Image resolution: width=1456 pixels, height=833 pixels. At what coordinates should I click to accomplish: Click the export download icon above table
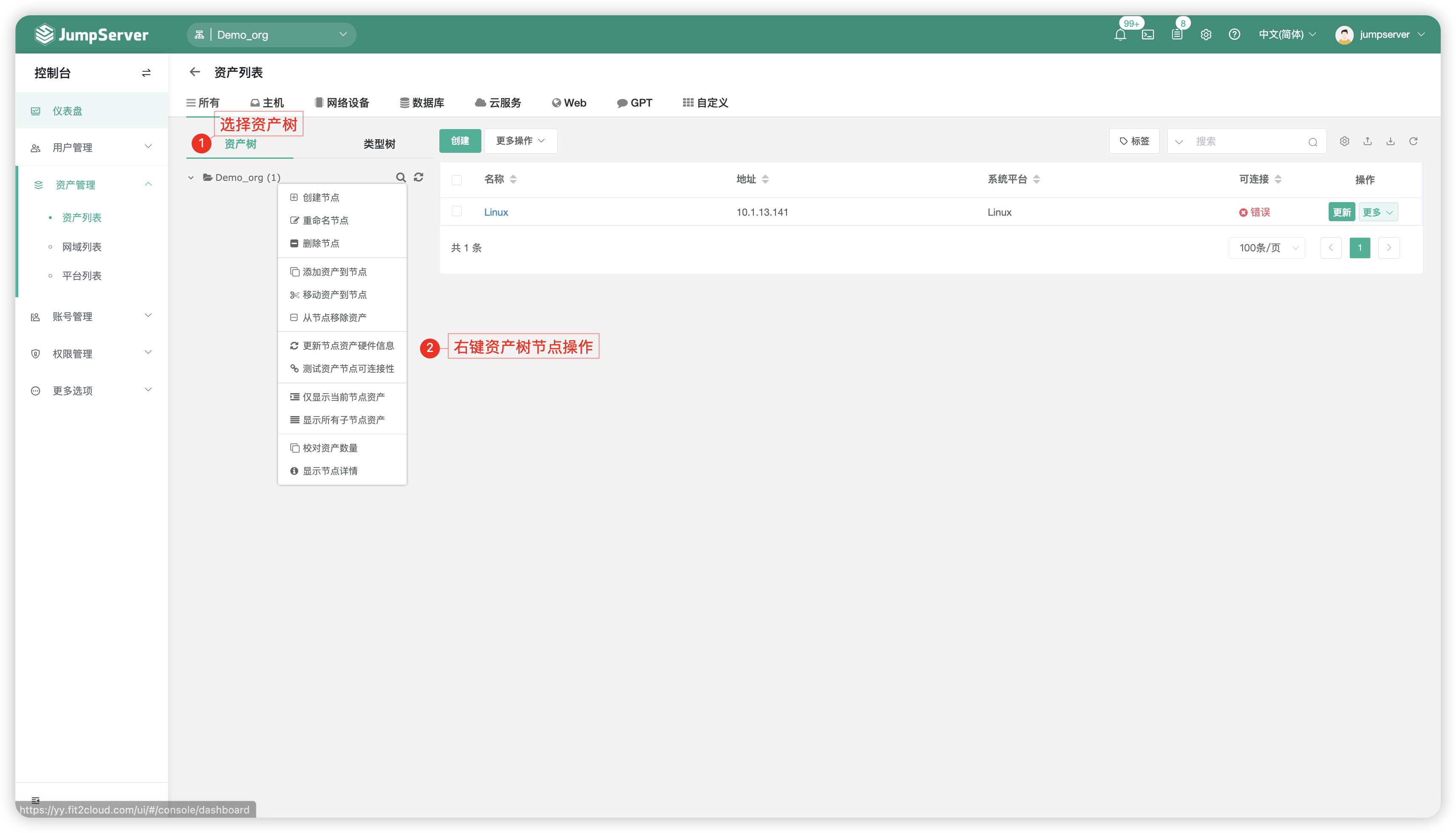1390,141
